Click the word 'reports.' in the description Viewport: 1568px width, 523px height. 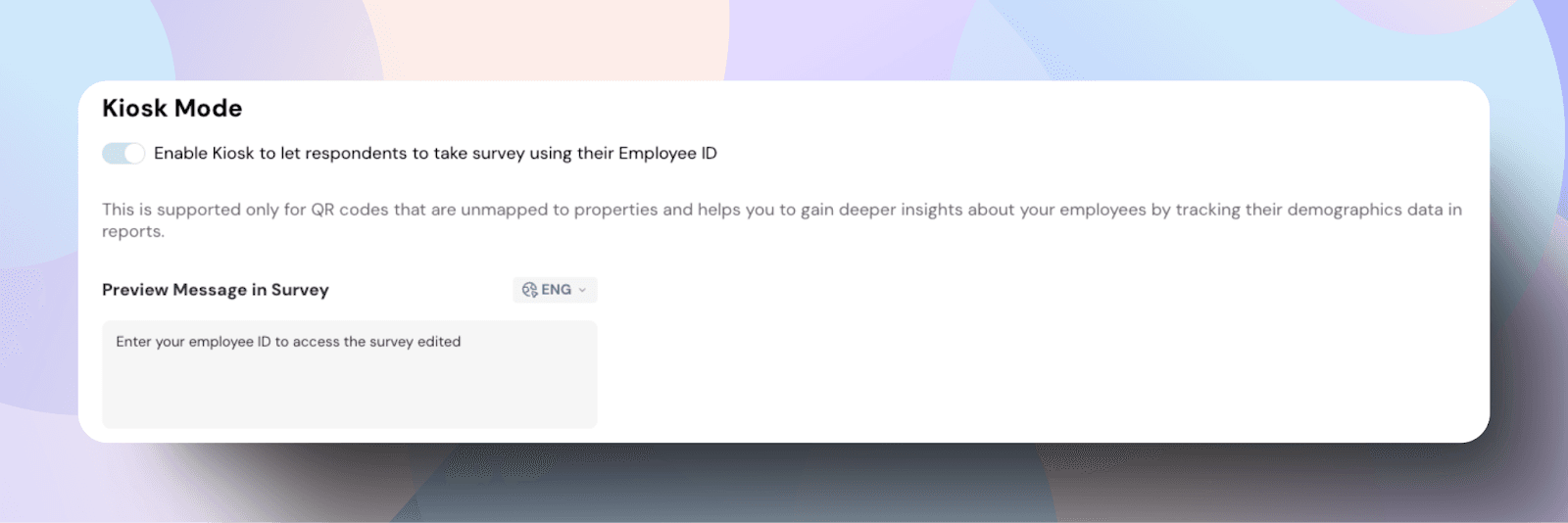133,232
